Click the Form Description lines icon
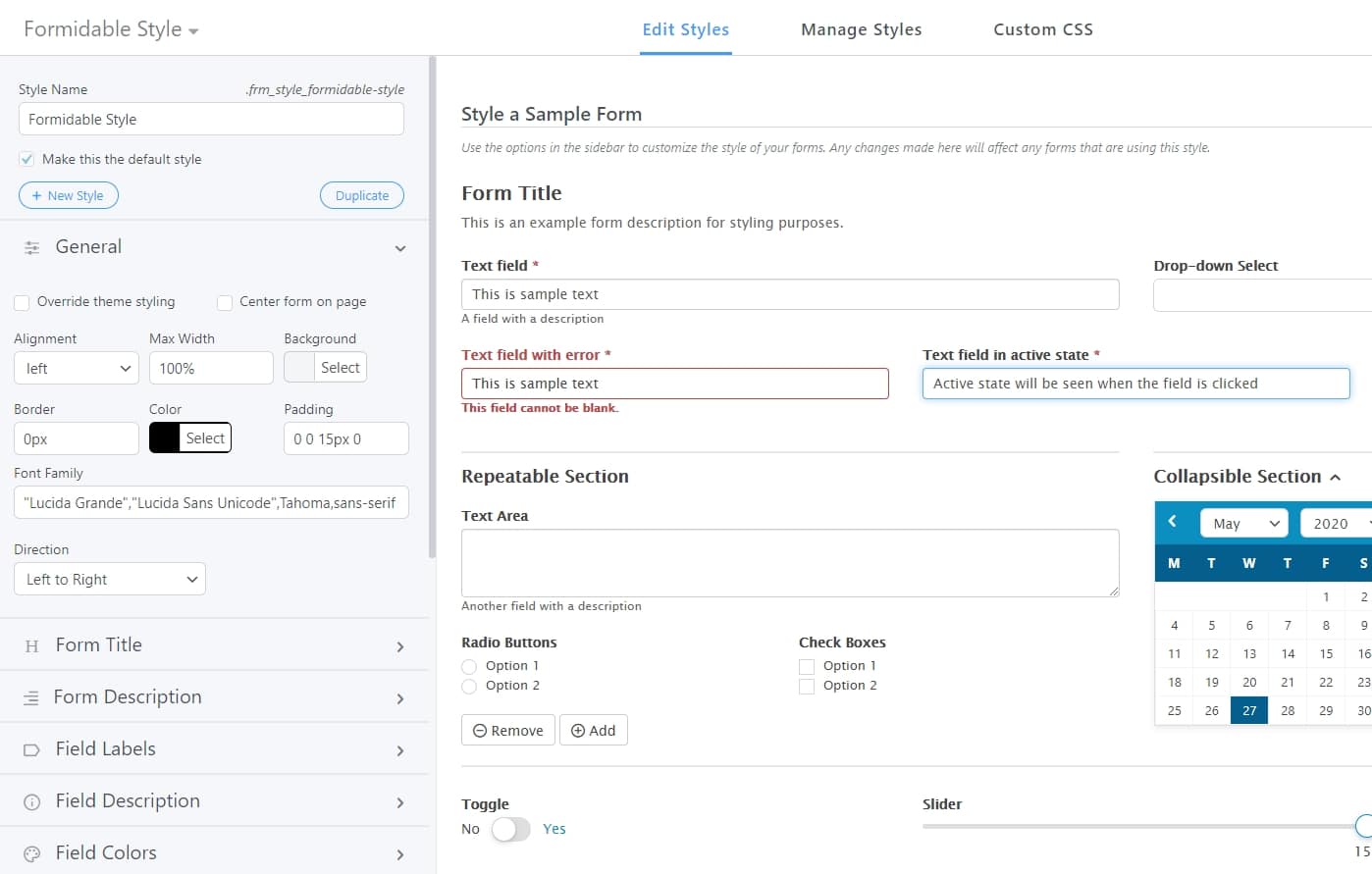1372x874 pixels. [x=31, y=698]
